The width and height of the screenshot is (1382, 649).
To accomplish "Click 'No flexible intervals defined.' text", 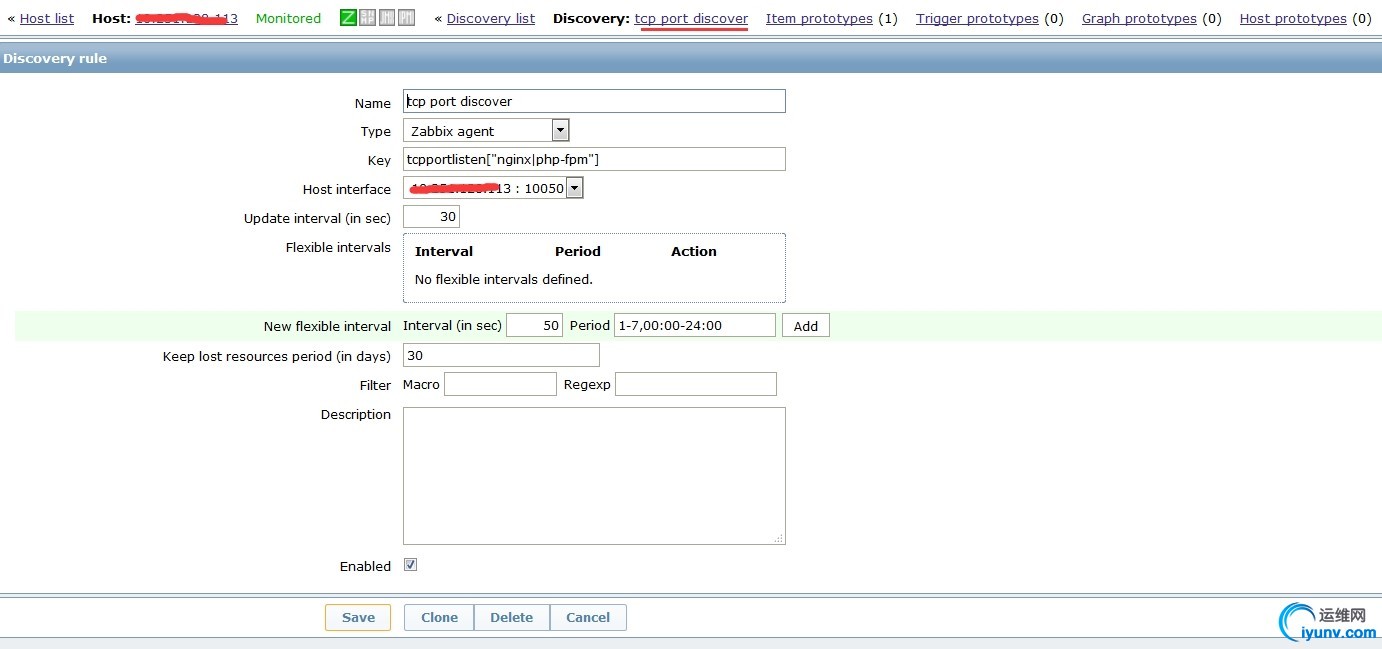I will 504,279.
